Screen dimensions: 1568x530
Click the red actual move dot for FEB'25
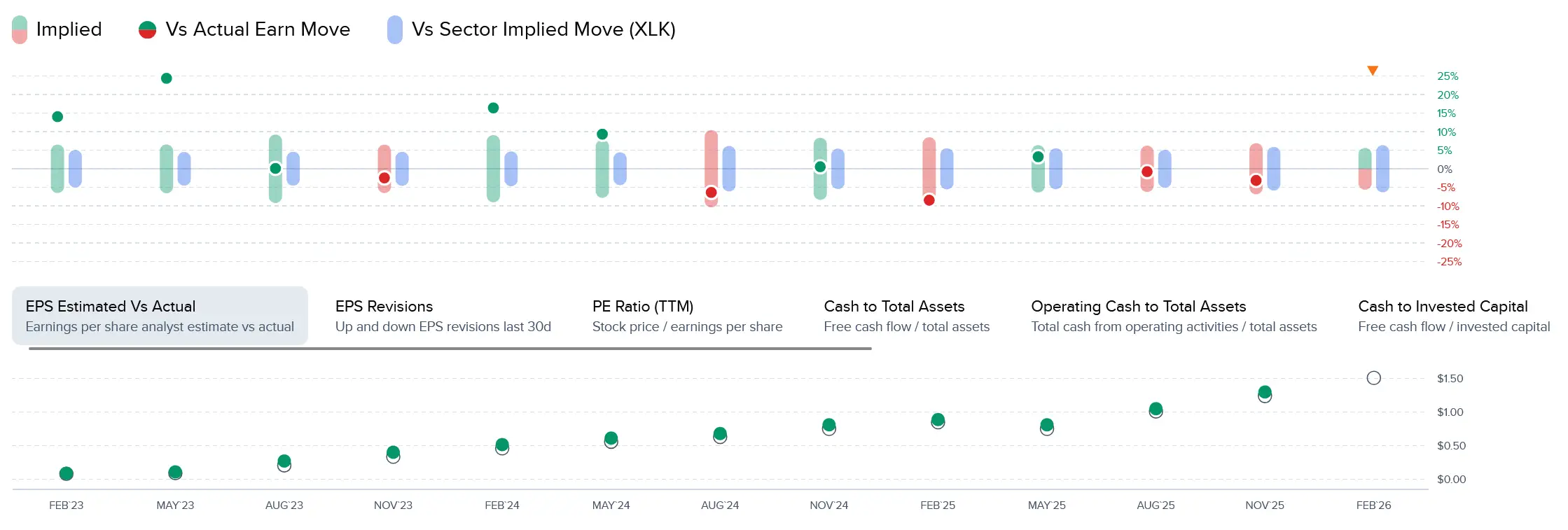coord(929,200)
